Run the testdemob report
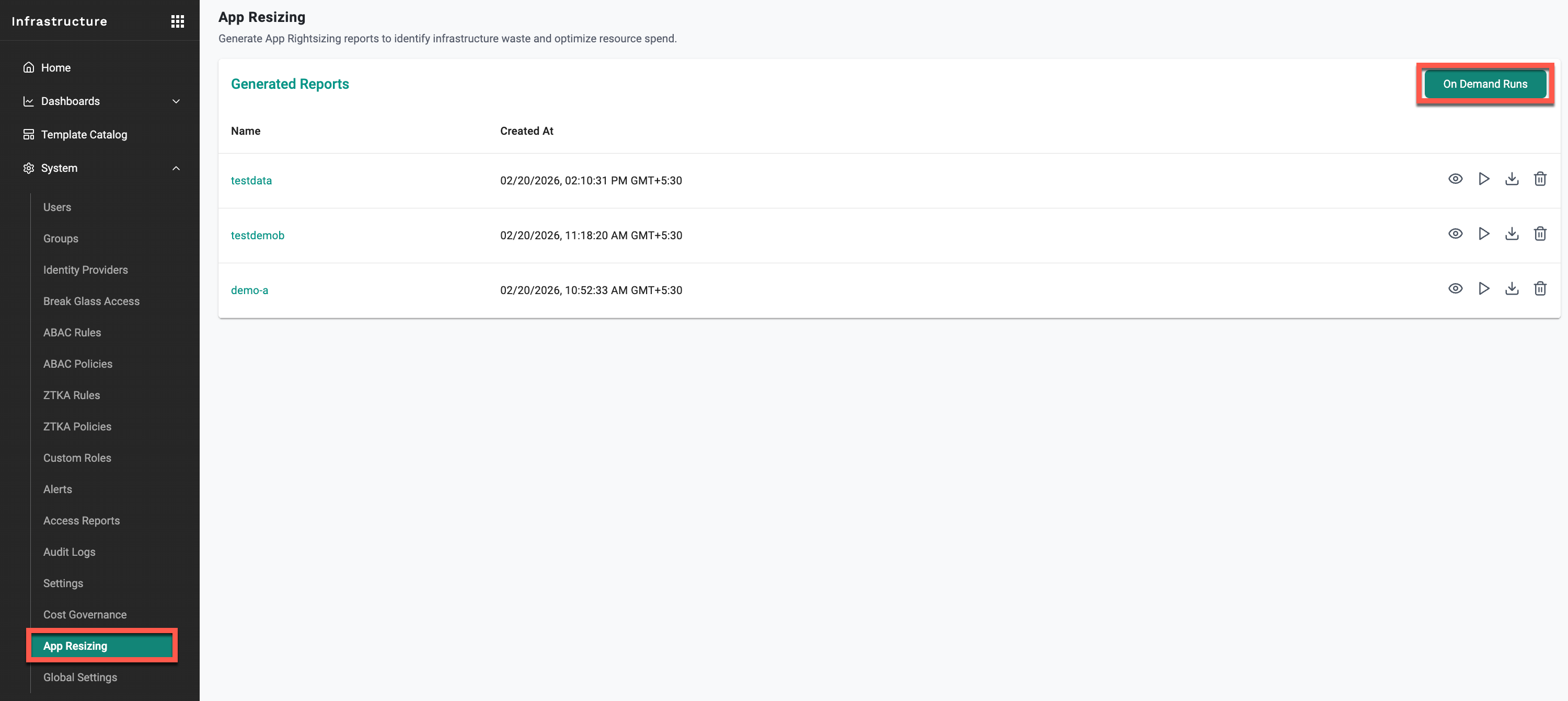The image size is (1568, 701). [x=1483, y=233]
